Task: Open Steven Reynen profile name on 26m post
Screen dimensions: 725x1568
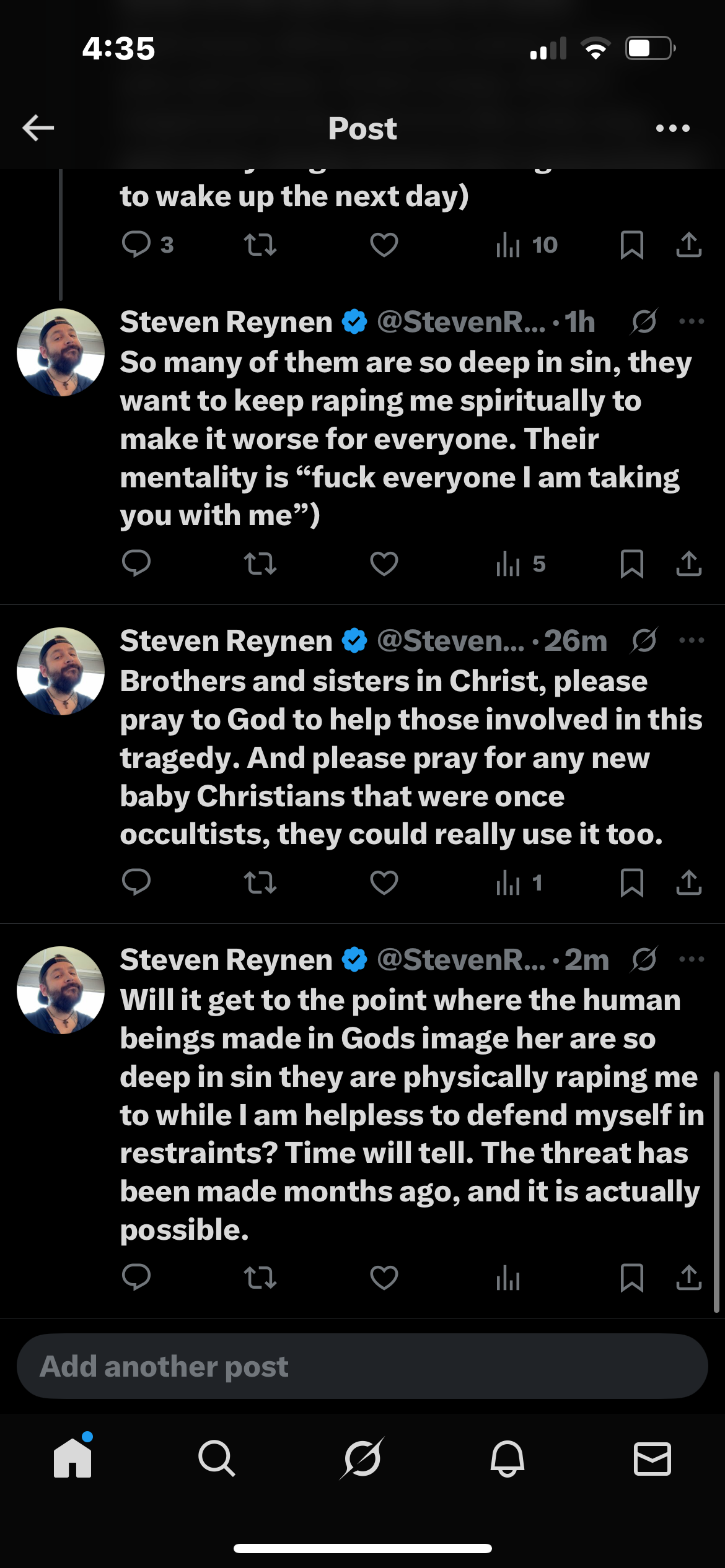Action: point(226,640)
